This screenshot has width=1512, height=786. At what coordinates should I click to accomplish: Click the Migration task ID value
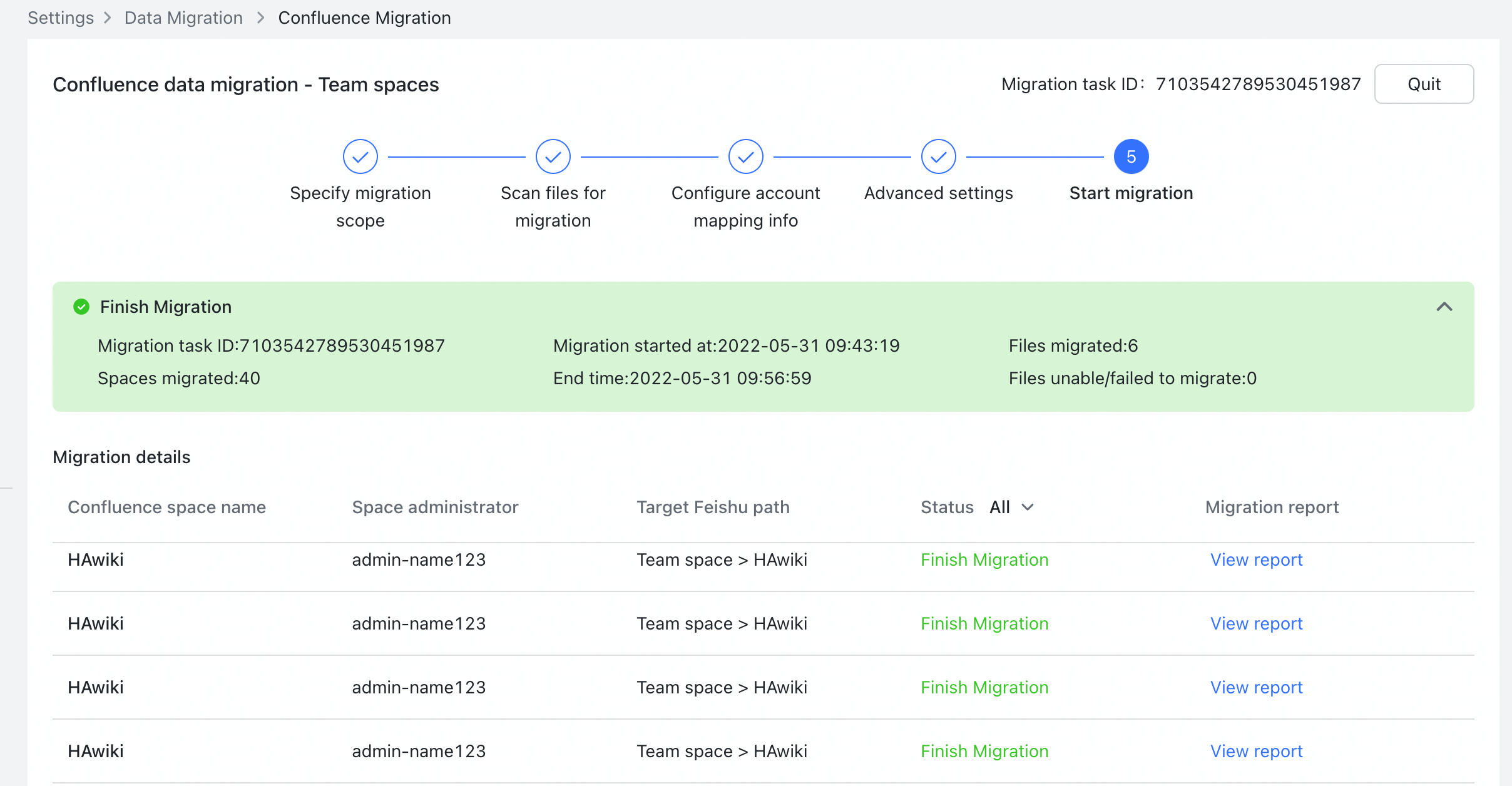click(1257, 83)
